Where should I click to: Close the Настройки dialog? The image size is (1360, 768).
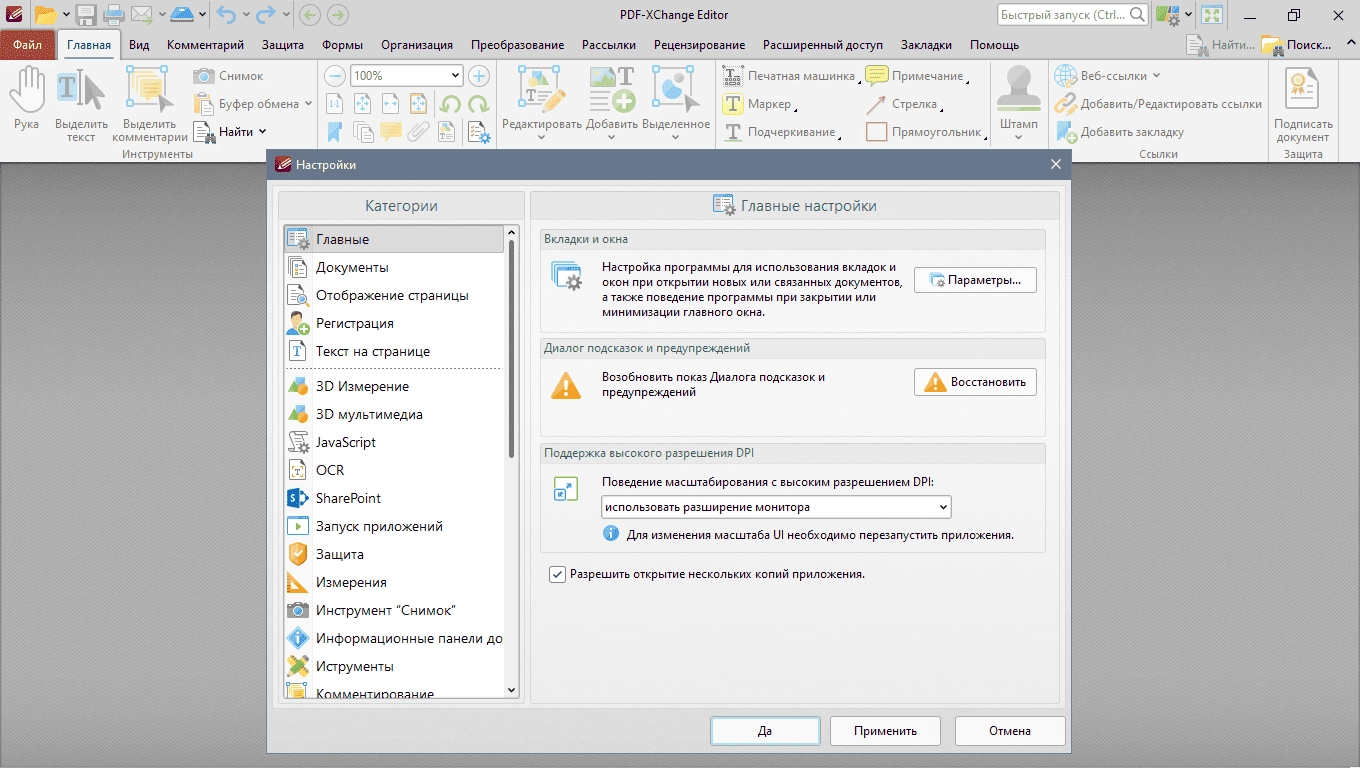(1056, 164)
